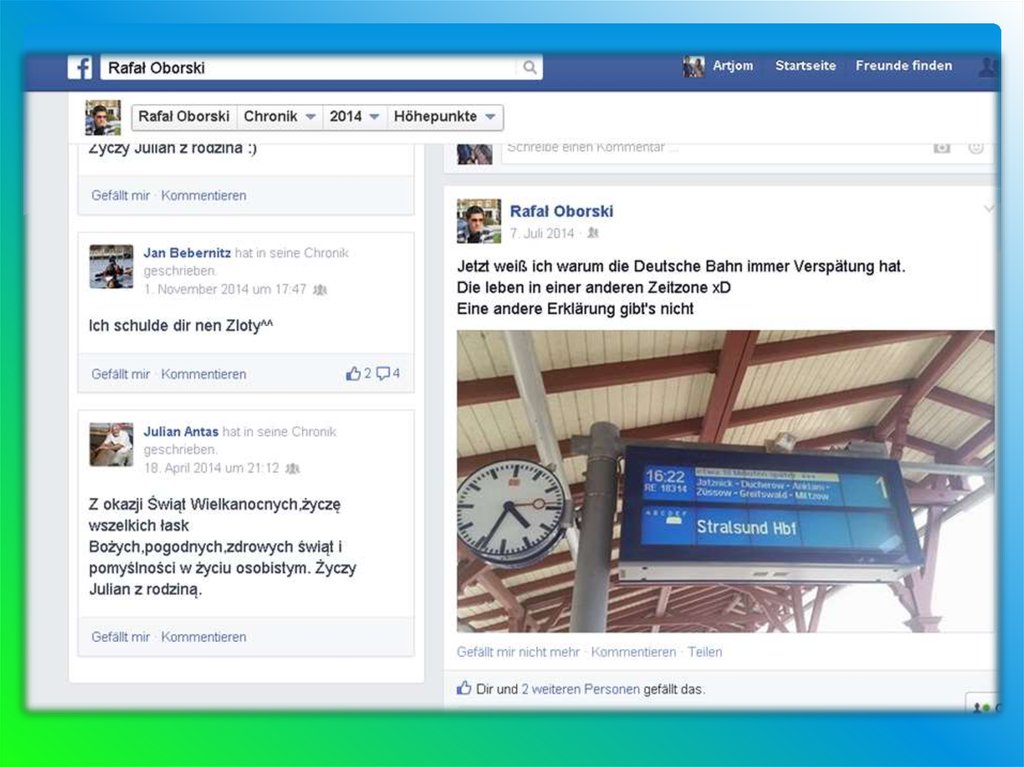The width and height of the screenshot is (1024, 767).
Task: Like Jan Bebernitz's post with Gefällt mir
Action: (120, 374)
